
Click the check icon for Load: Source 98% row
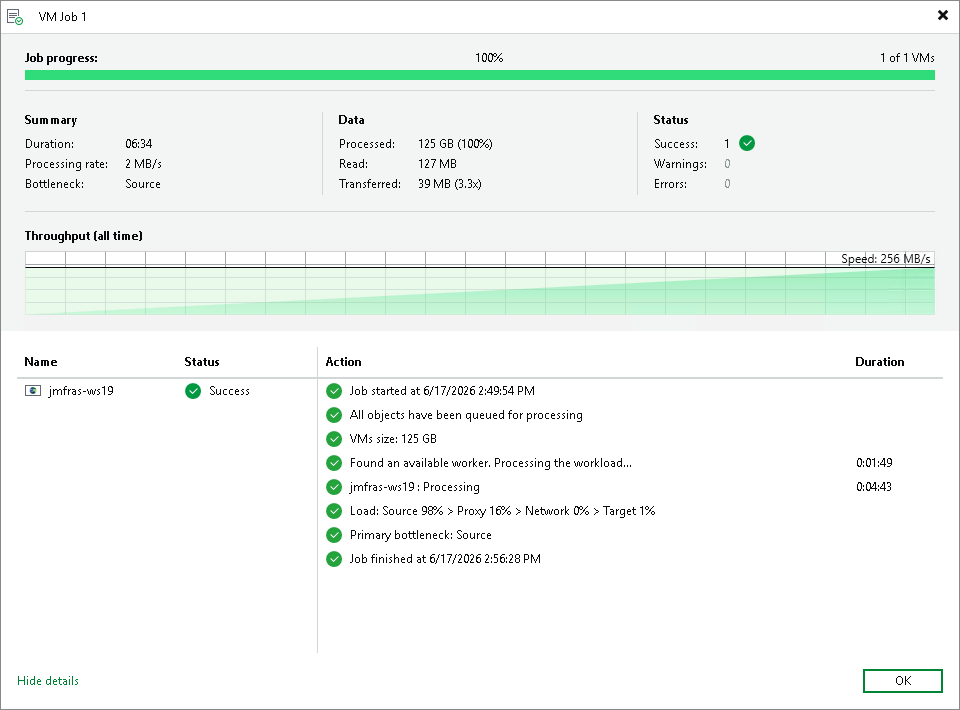click(x=334, y=510)
